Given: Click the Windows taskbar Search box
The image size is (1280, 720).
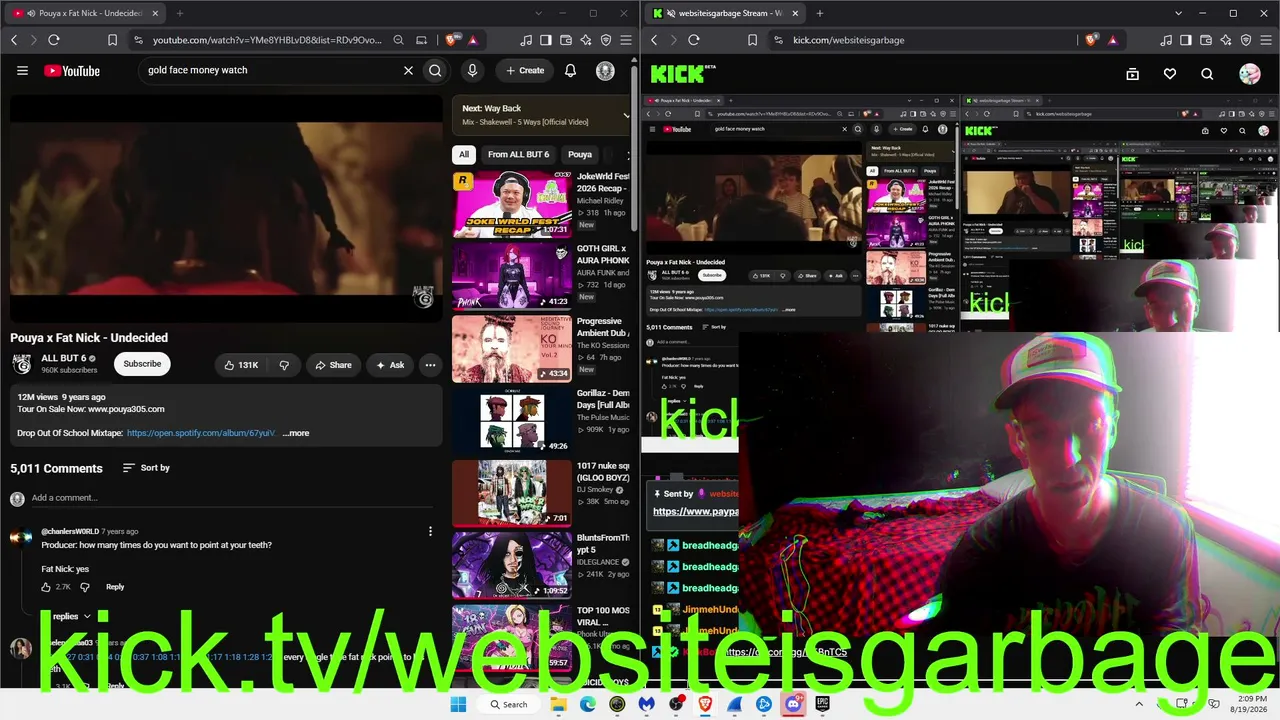Looking at the screenshot, I should pyautogui.click(x=508, y=704).
